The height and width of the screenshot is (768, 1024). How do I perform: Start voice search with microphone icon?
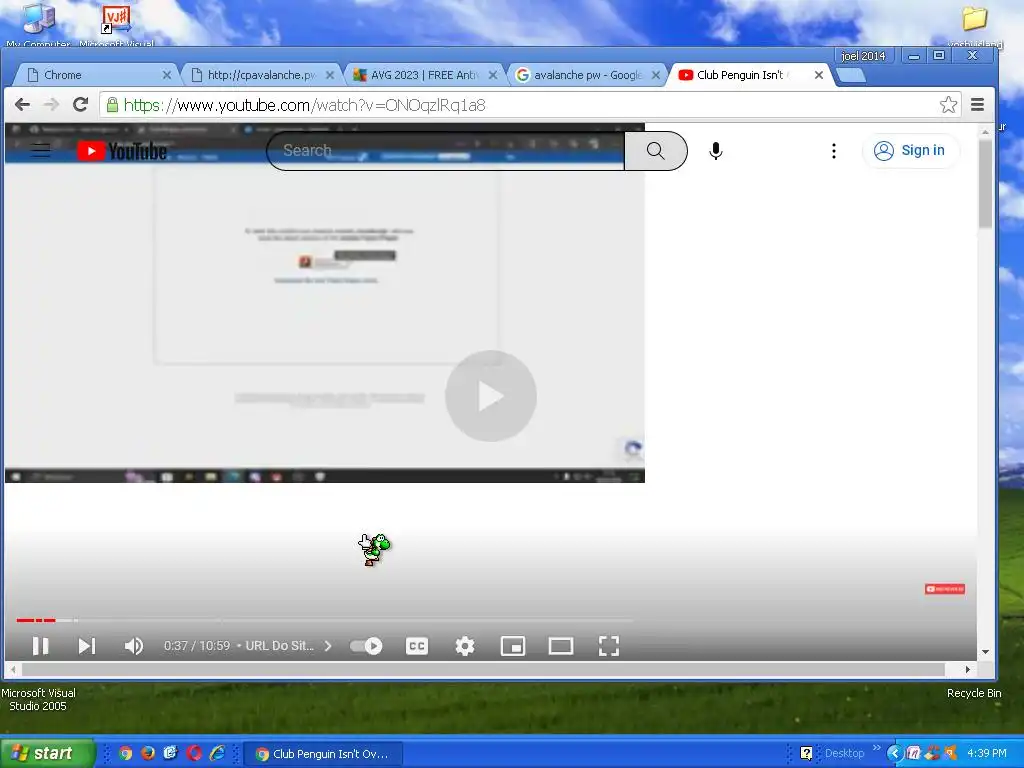click(716, 151)
